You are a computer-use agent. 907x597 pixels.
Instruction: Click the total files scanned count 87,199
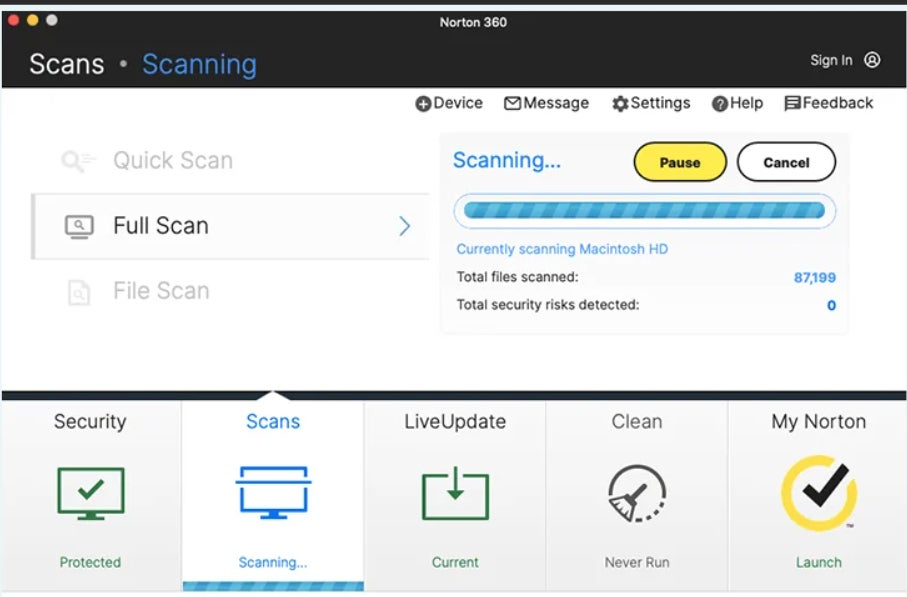(x=814, y=278)
